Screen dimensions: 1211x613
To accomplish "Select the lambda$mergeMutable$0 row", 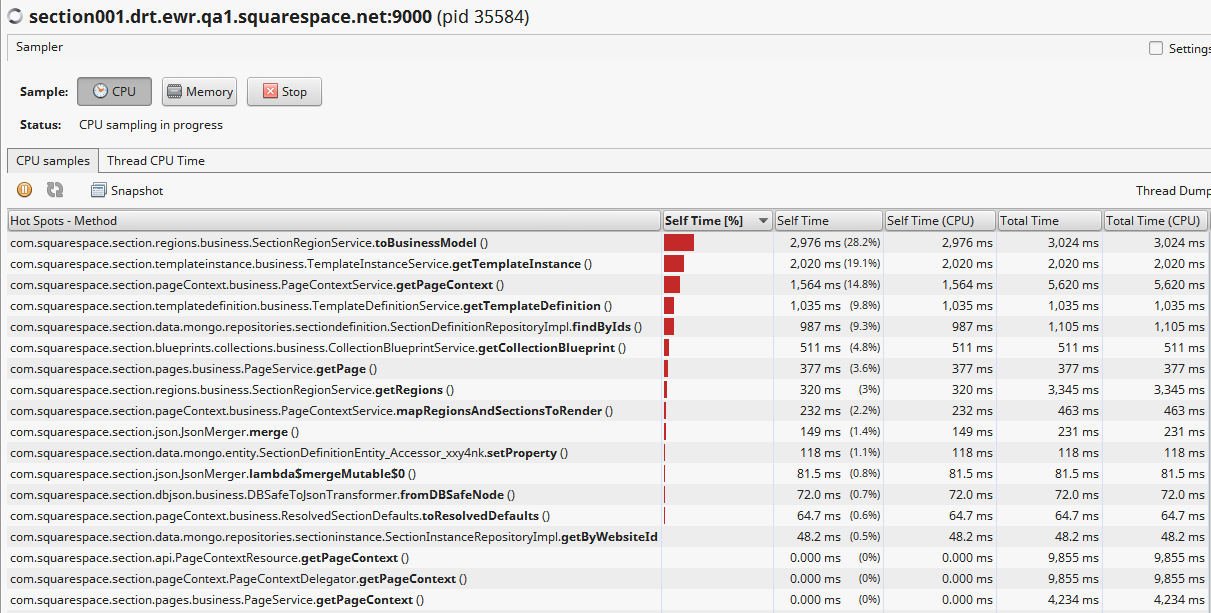I will pos(608,473).
